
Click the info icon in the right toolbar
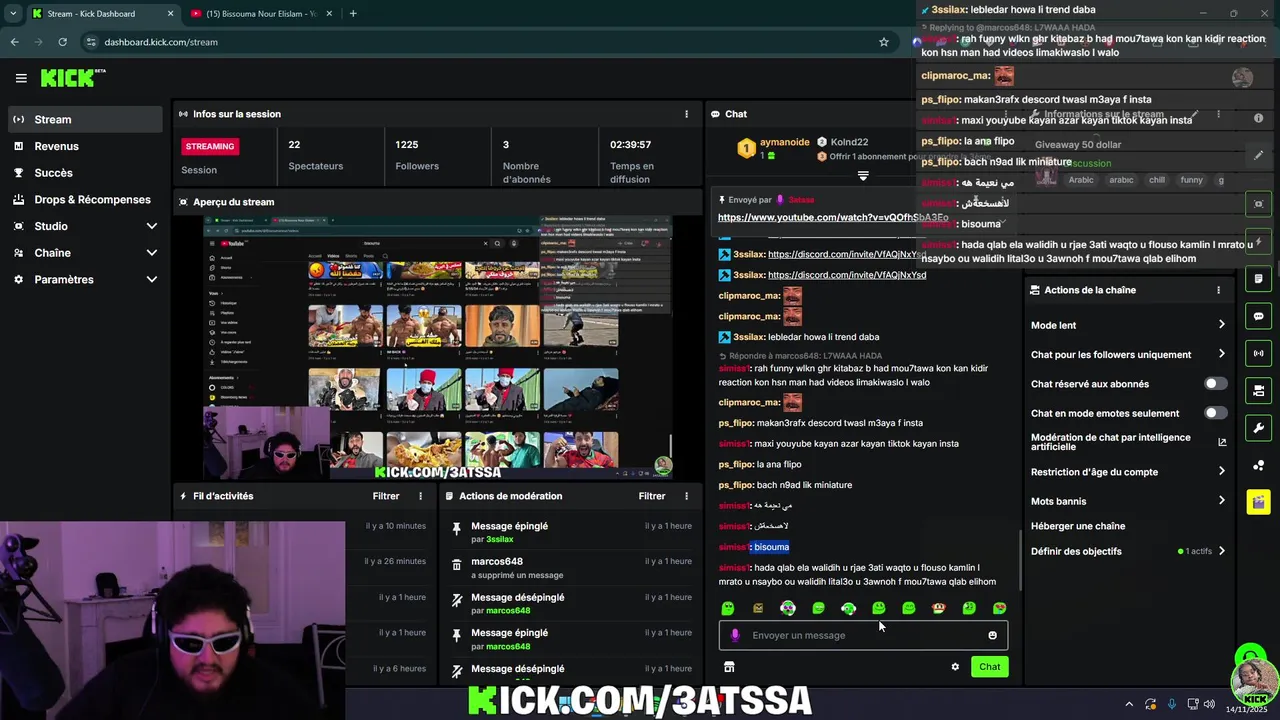(1258, 118)
